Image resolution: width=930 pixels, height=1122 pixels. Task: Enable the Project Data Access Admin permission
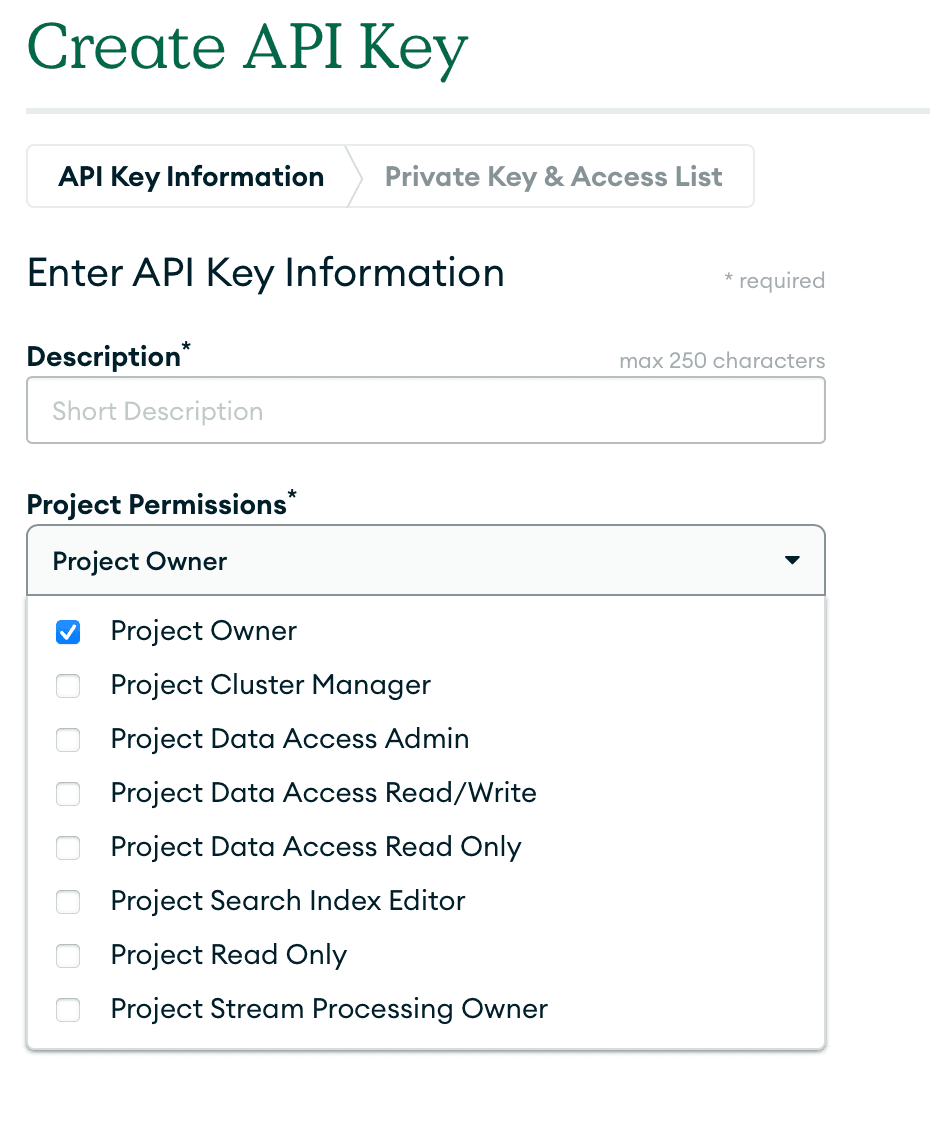tap(68, 740)
